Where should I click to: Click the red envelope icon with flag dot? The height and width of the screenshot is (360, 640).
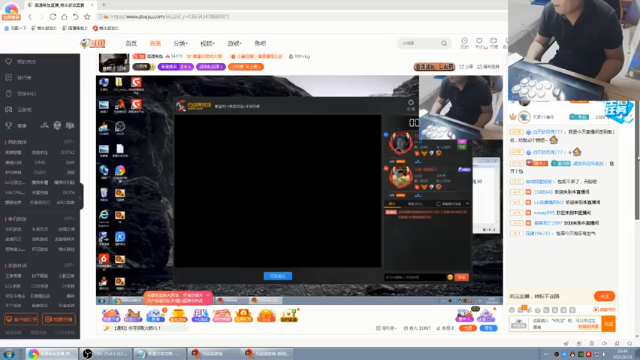coord(289,315)
